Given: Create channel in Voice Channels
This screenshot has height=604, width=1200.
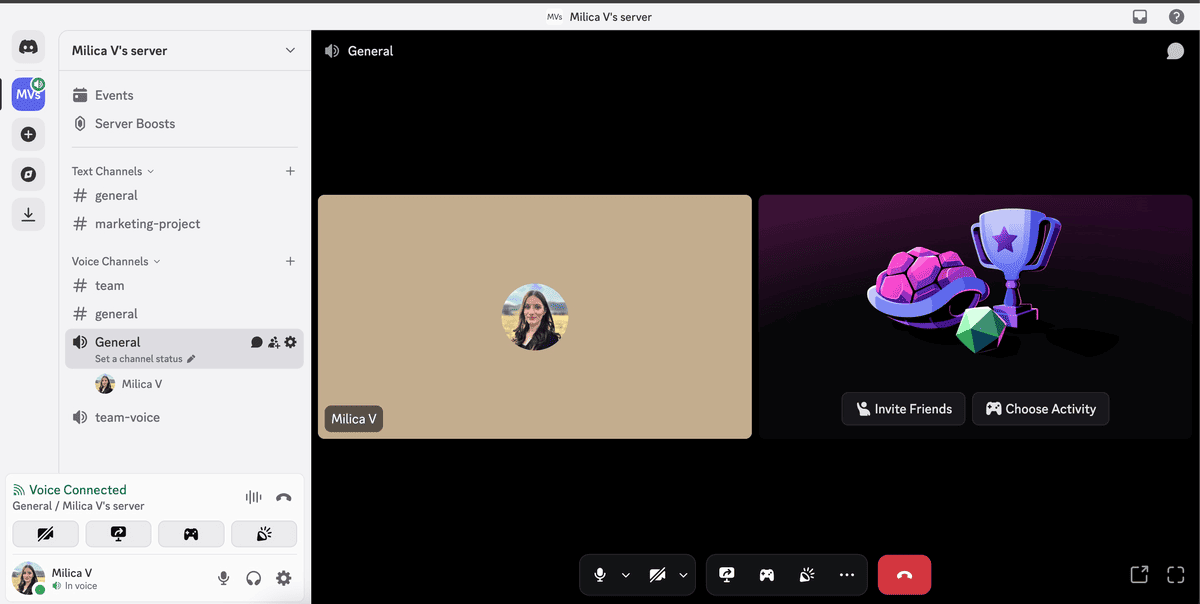Looking at the screenshot, I should click(290, 261).
